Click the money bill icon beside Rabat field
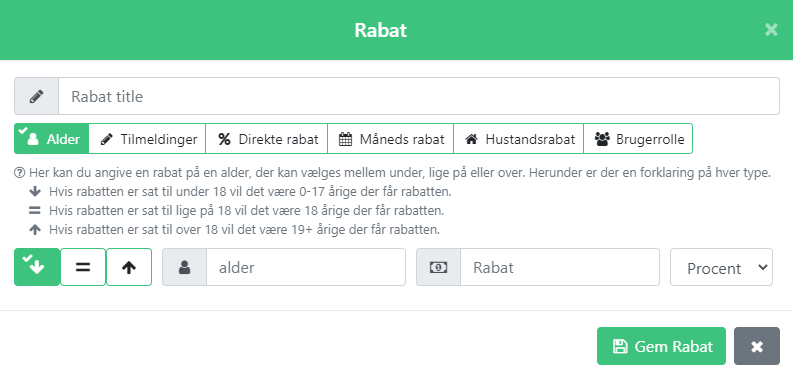The height and width of the screenshot is (378, 793). (438, 267)
